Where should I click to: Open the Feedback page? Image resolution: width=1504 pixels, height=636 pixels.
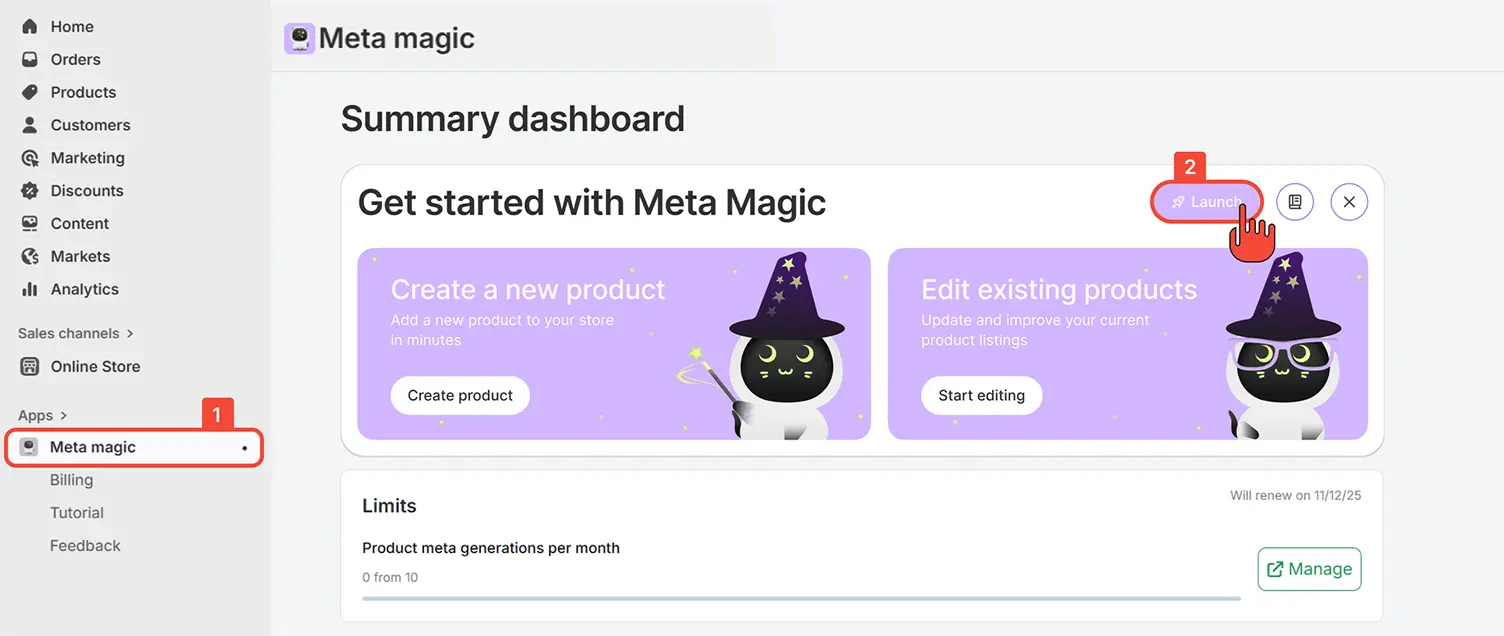[x=85, y=545]
